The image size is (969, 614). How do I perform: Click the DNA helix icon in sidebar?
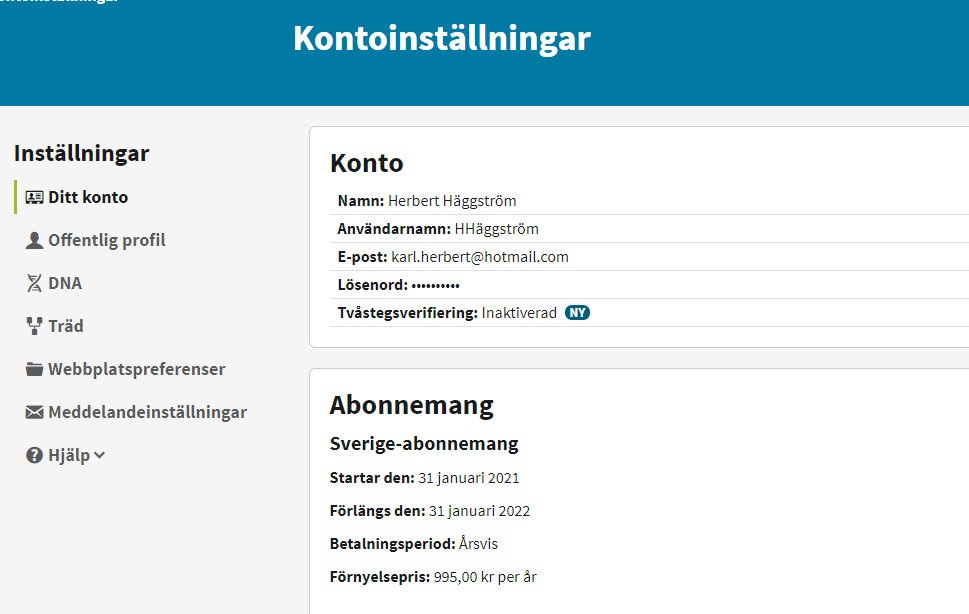click(x=34, y=284)
